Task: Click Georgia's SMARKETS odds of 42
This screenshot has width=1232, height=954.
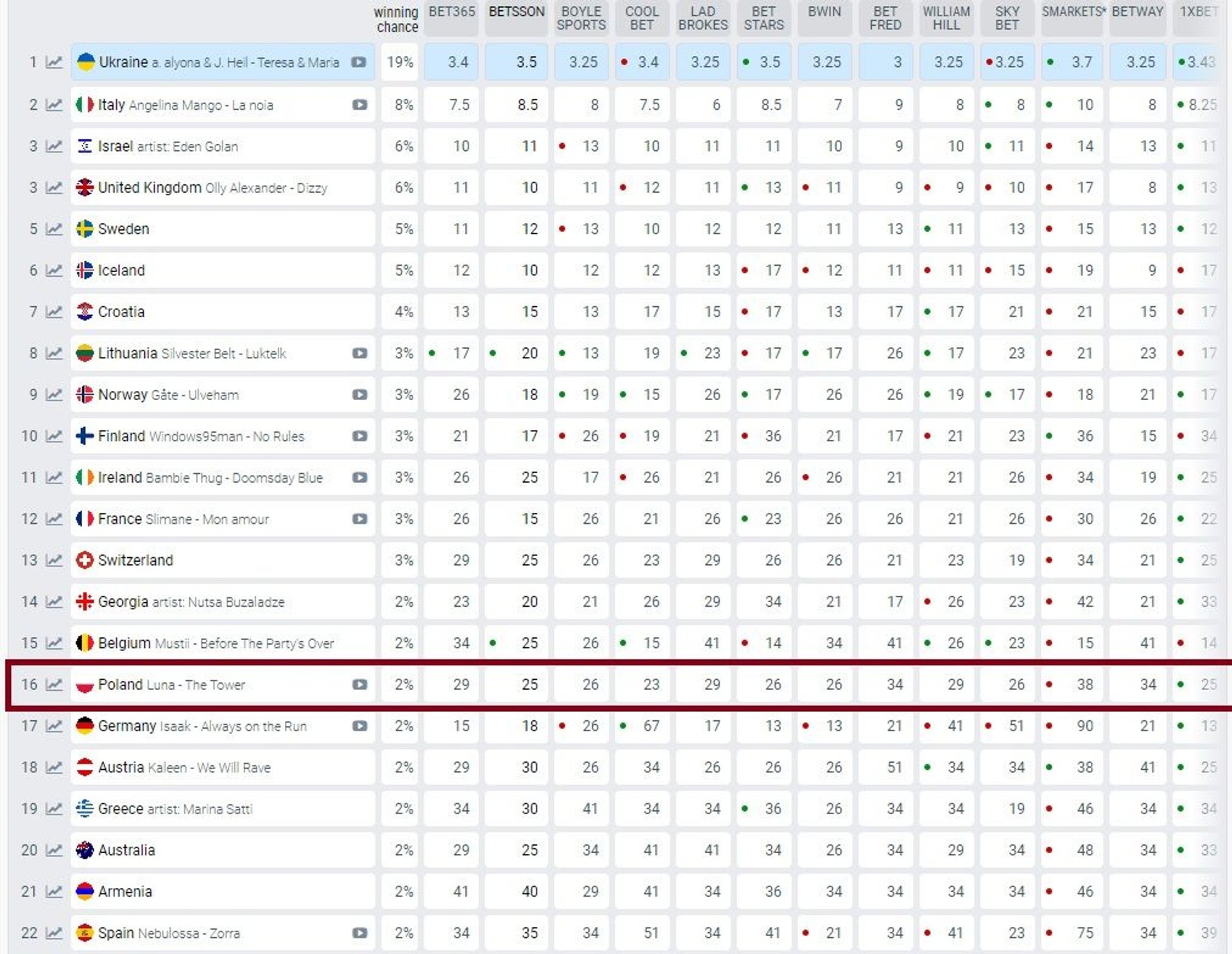Action: 1073,602
